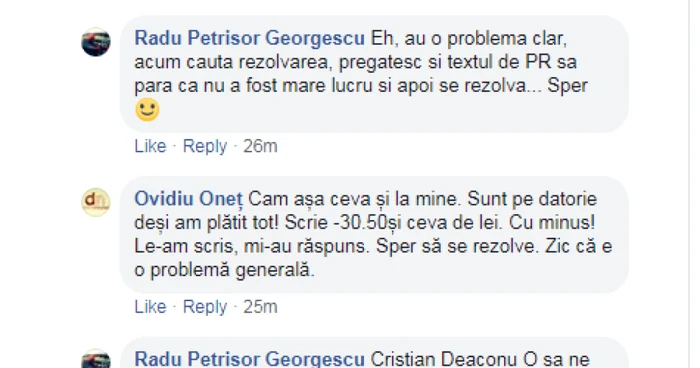Reply to Ovidiu Oneț's comment
Screen dimensions: 700x368
205,307
